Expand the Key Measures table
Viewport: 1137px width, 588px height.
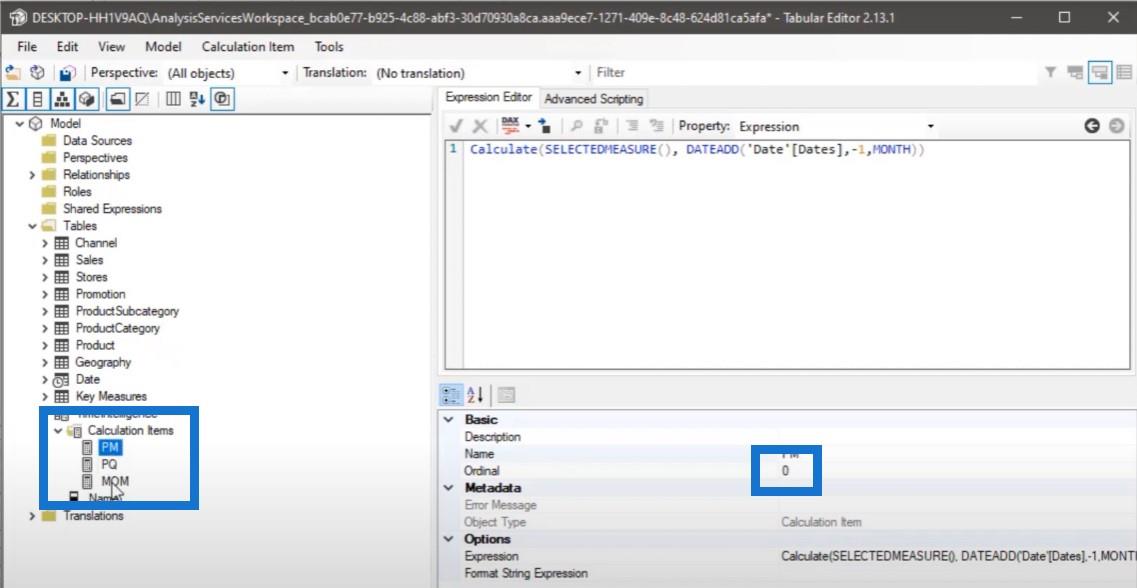[x=45, y=397]
